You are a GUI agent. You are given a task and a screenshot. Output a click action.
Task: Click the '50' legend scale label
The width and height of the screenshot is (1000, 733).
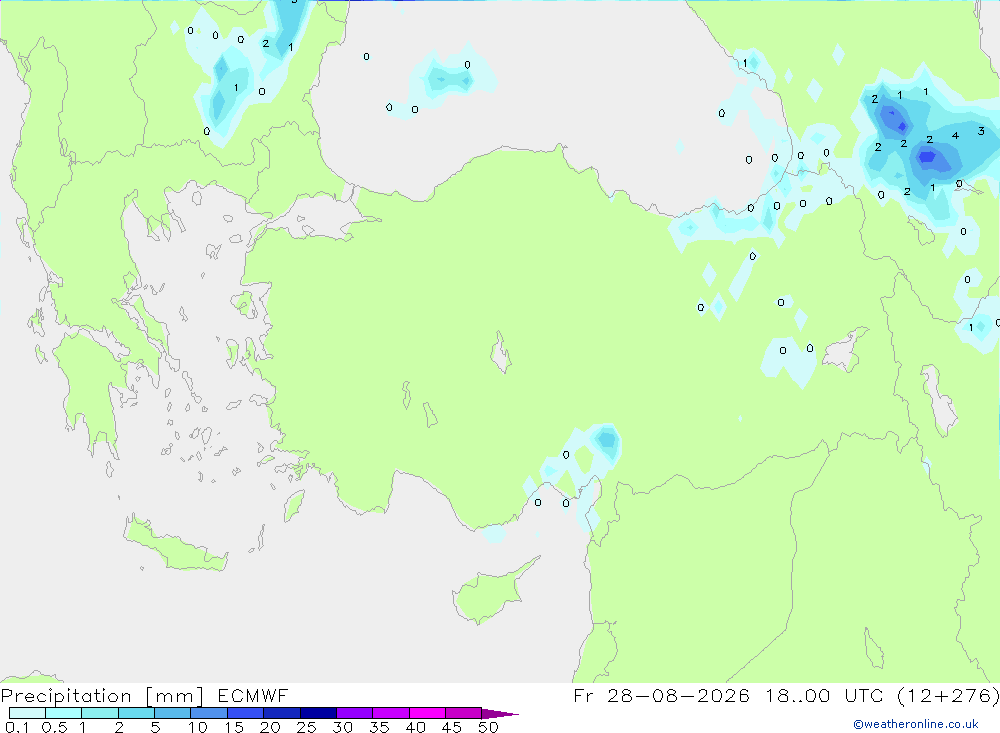[488, 727]
